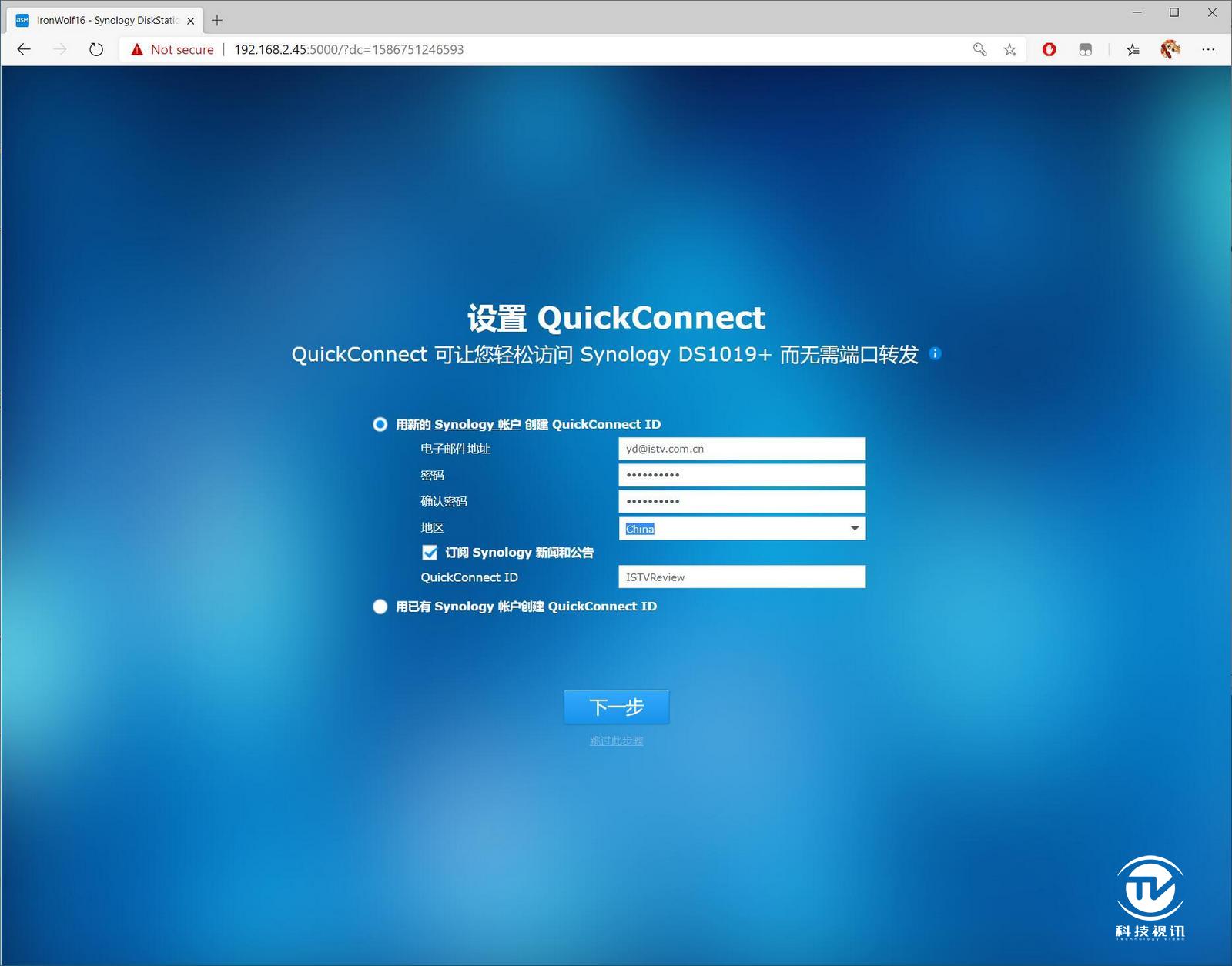The height and width of the screenshot is (966, 1232).
Task: Open the favorites bar list icon
Action: [x=1131, y=49]
